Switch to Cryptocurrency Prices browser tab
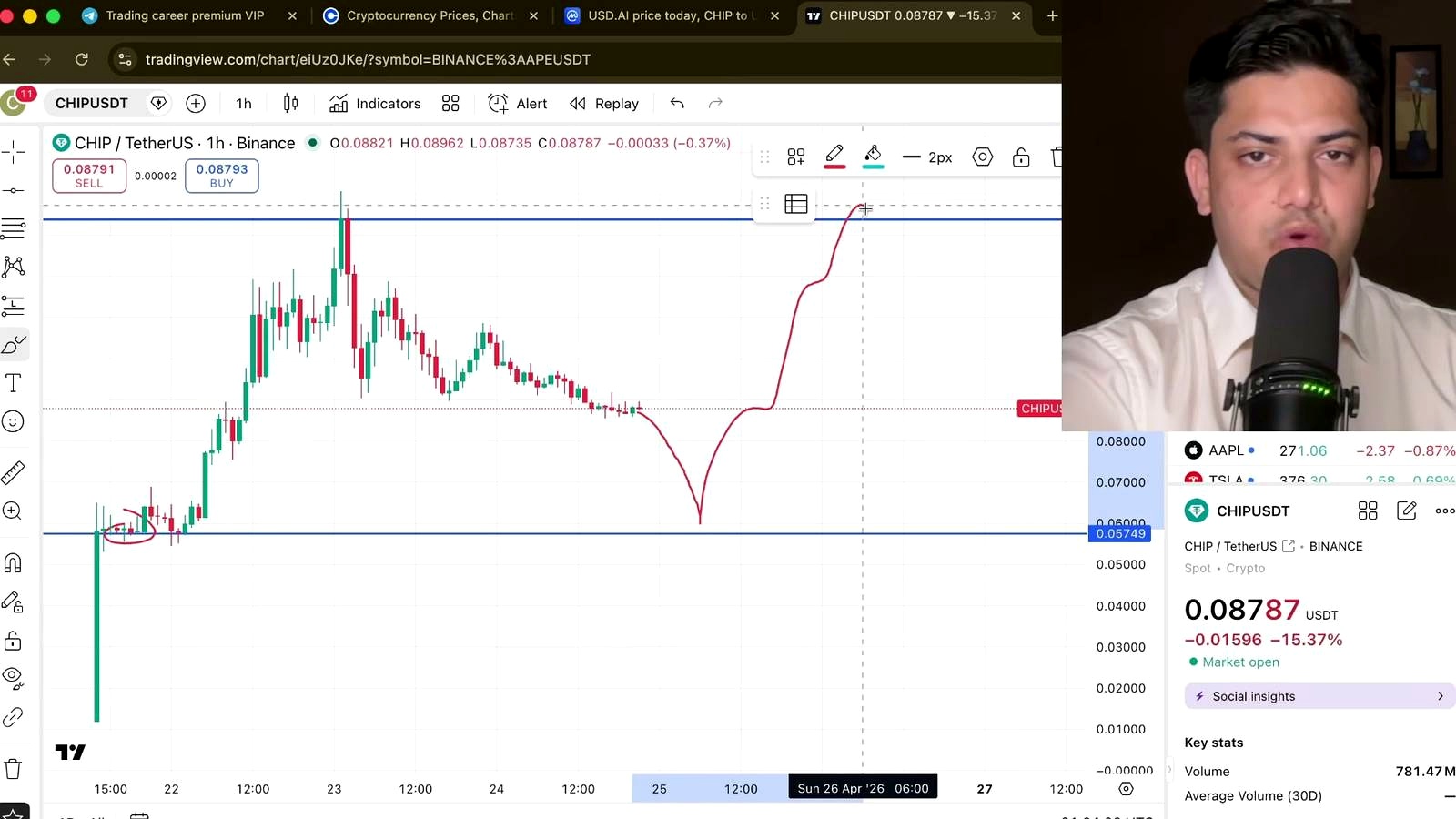 coord(430,15)
